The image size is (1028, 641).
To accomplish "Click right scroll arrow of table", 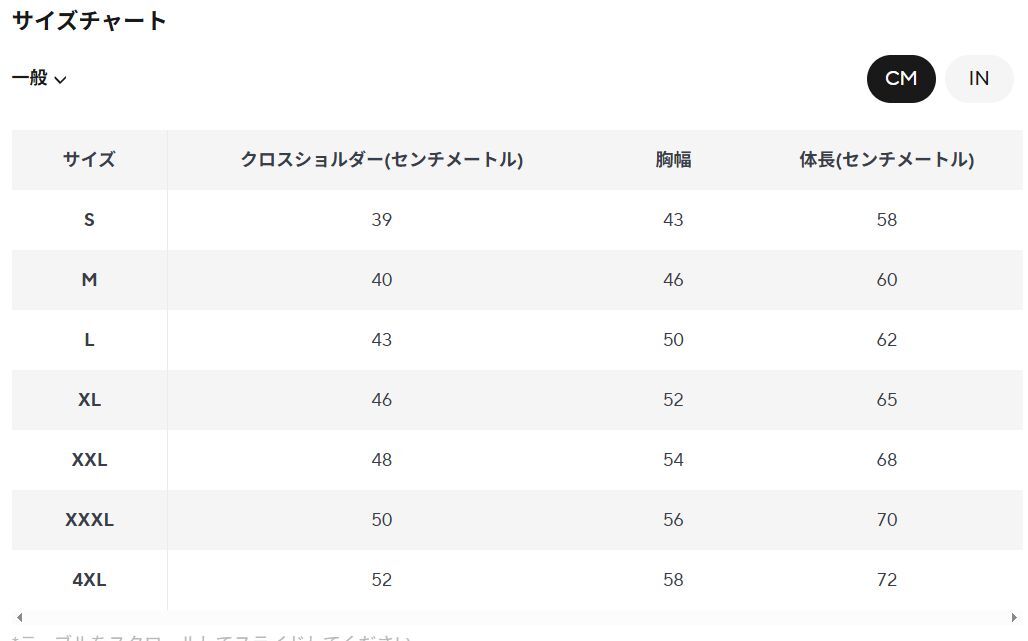I will coord(1015,618).
